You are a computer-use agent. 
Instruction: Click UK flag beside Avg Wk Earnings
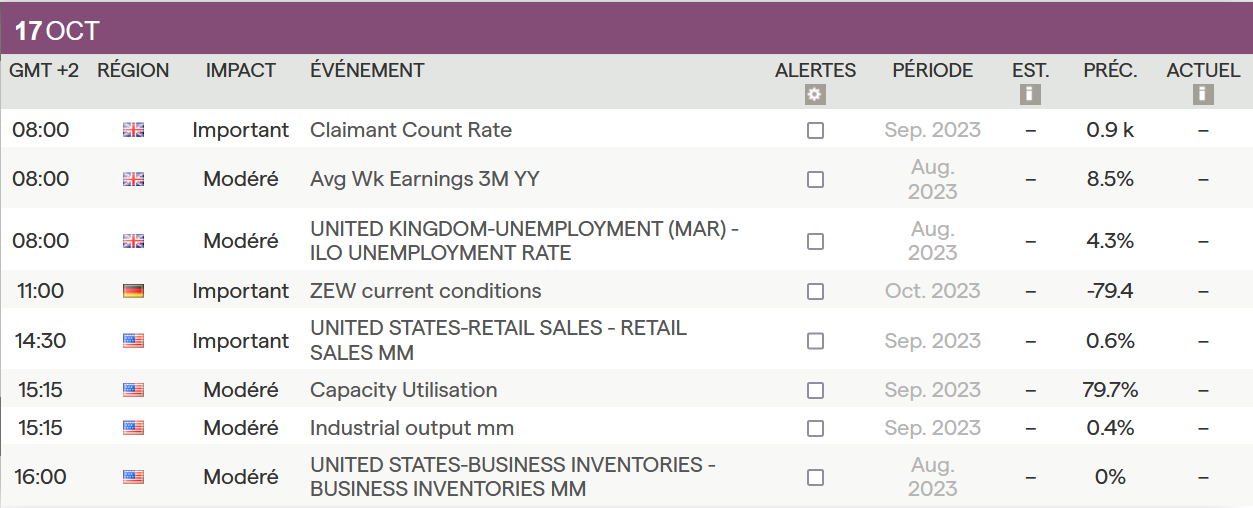coord(133,179)
